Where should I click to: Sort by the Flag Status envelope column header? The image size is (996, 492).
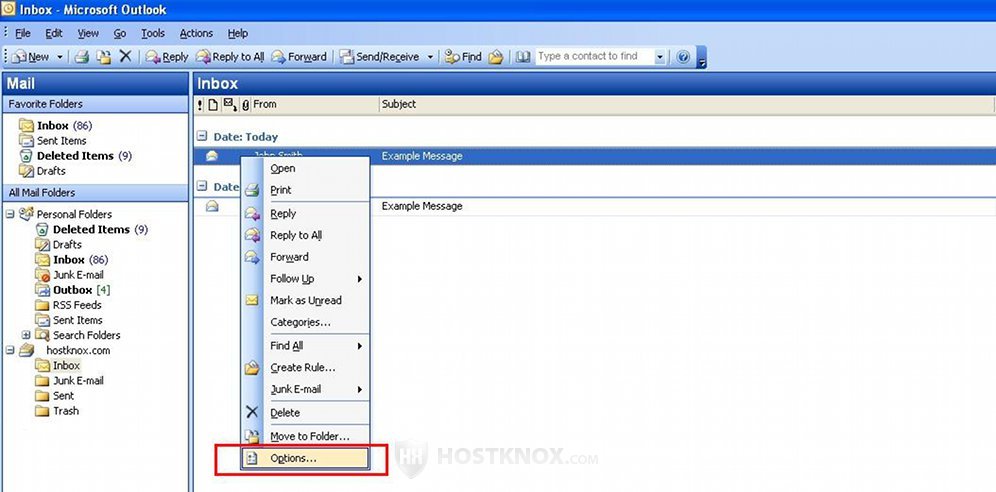[x=230, y=104]
